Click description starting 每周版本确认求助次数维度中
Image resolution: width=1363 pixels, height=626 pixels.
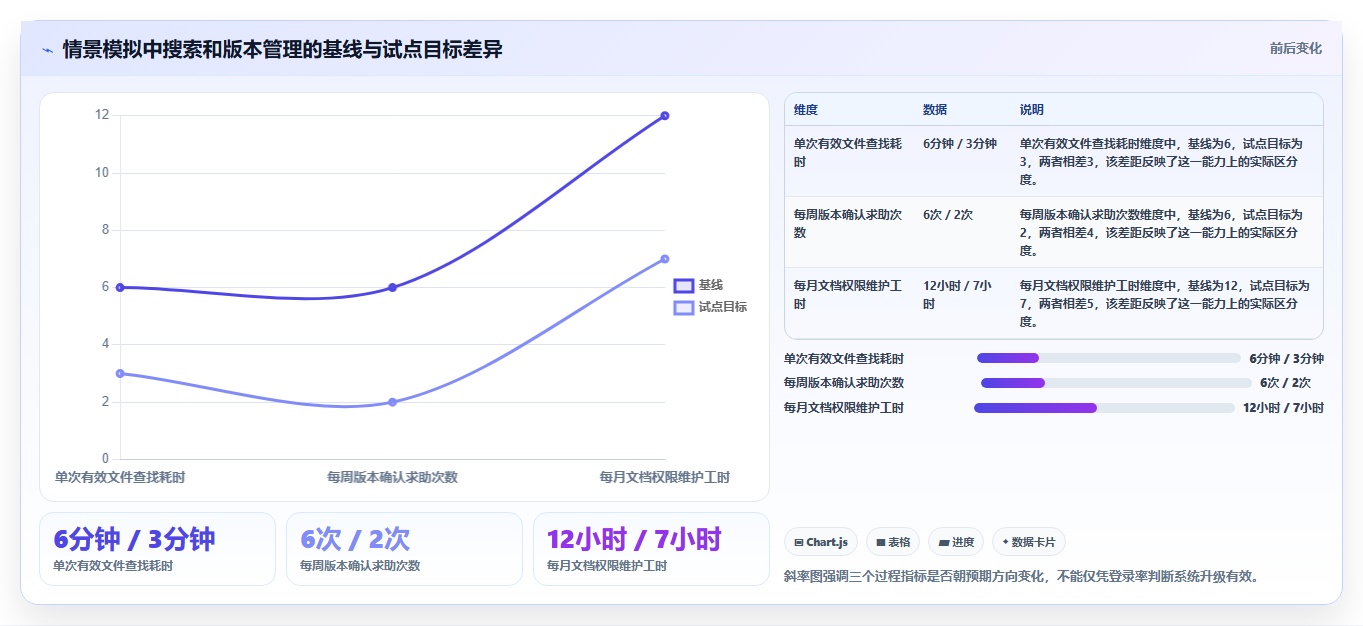[x=1165, y=233]
